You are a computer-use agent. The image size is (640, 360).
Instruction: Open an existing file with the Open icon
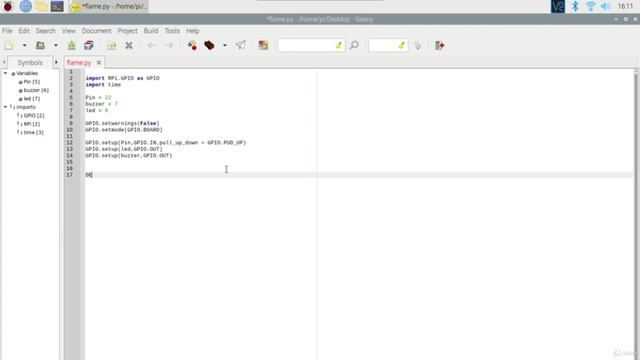(x=40, y=45)
